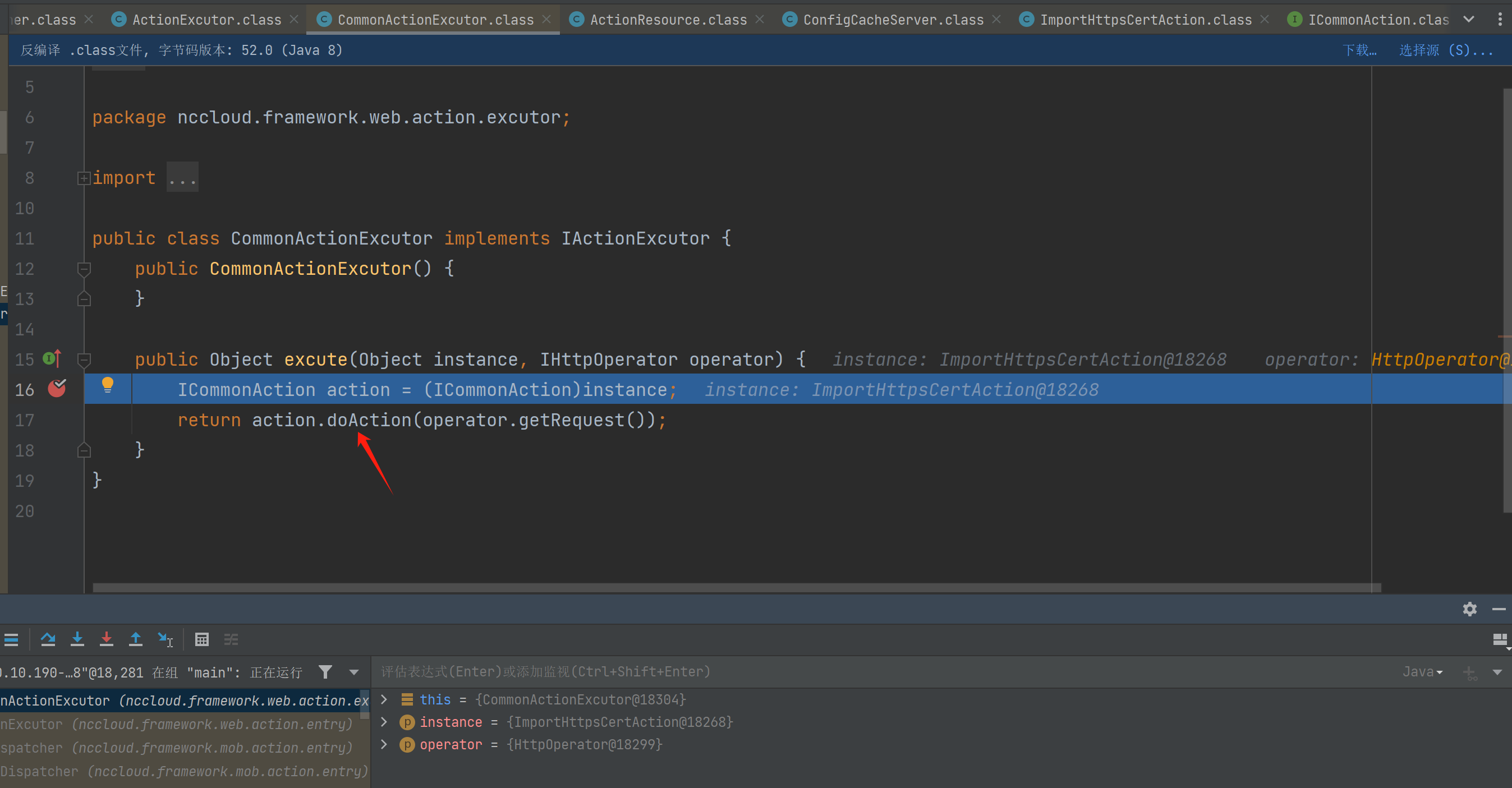Click the red Force Step Into icon

pos(106,639)
